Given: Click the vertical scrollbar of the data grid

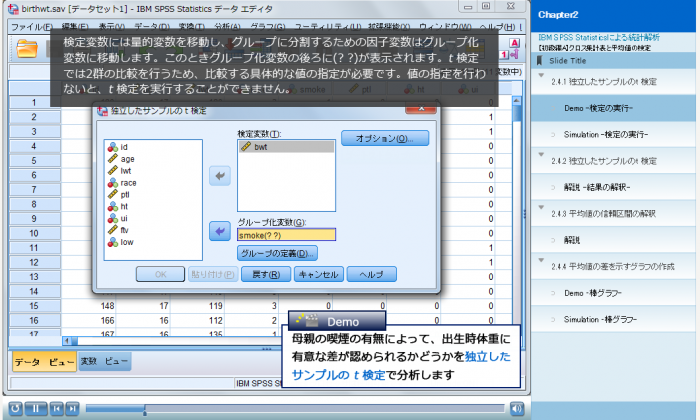Looking at the screenshot, I should [517, 214].
